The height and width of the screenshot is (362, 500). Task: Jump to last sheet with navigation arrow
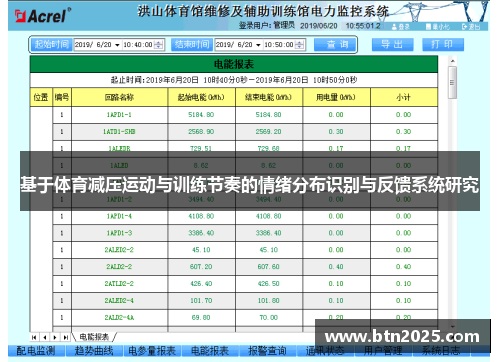tap(66, 337)
